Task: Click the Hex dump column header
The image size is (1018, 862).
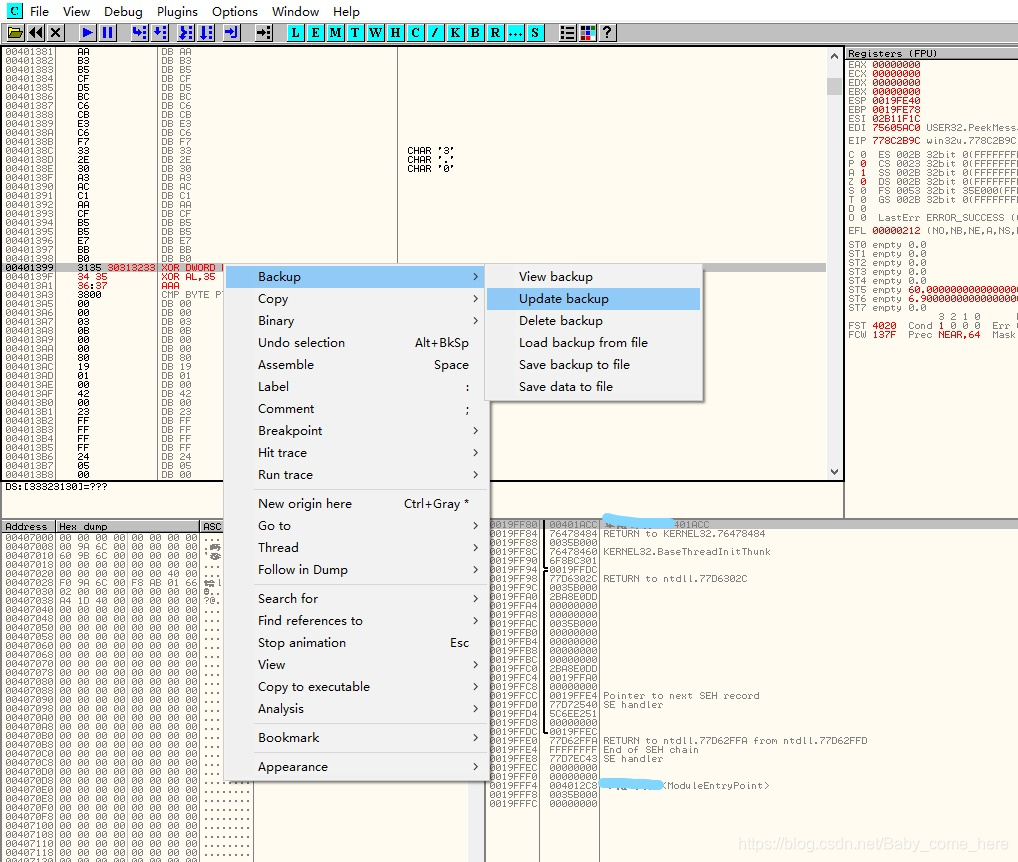Action: tap(127, 526)
